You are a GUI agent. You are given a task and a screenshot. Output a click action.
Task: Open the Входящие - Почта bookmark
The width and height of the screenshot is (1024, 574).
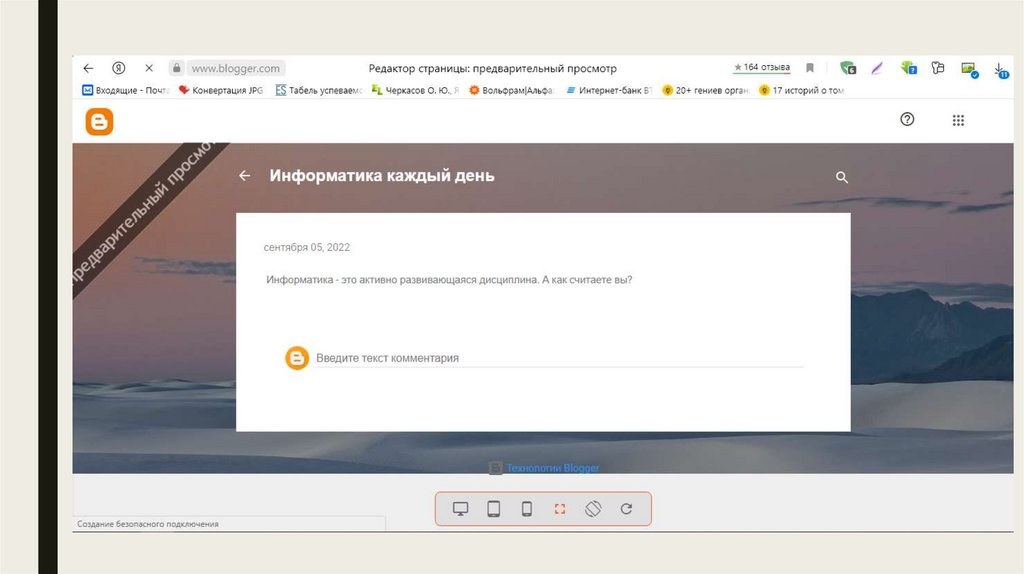[125, 90]
